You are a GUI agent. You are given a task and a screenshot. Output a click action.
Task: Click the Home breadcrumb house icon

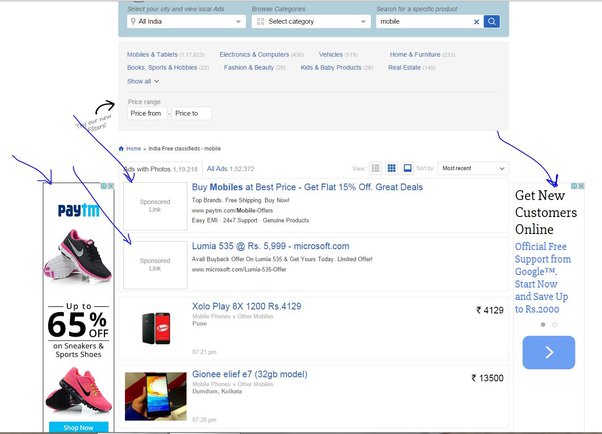(x=121, y=149)
